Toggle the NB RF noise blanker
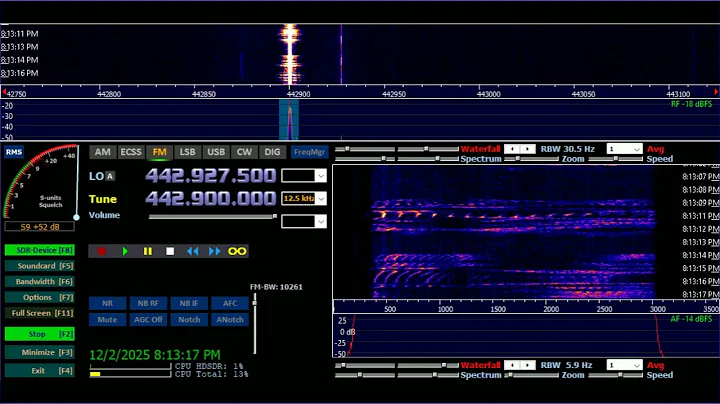 (x=148, y=303)
